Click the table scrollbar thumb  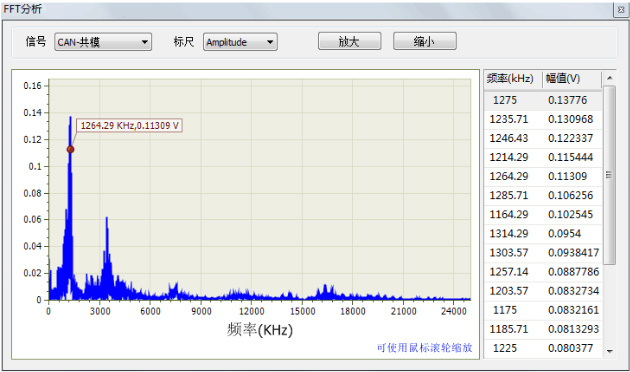click(x=610, y=175)
